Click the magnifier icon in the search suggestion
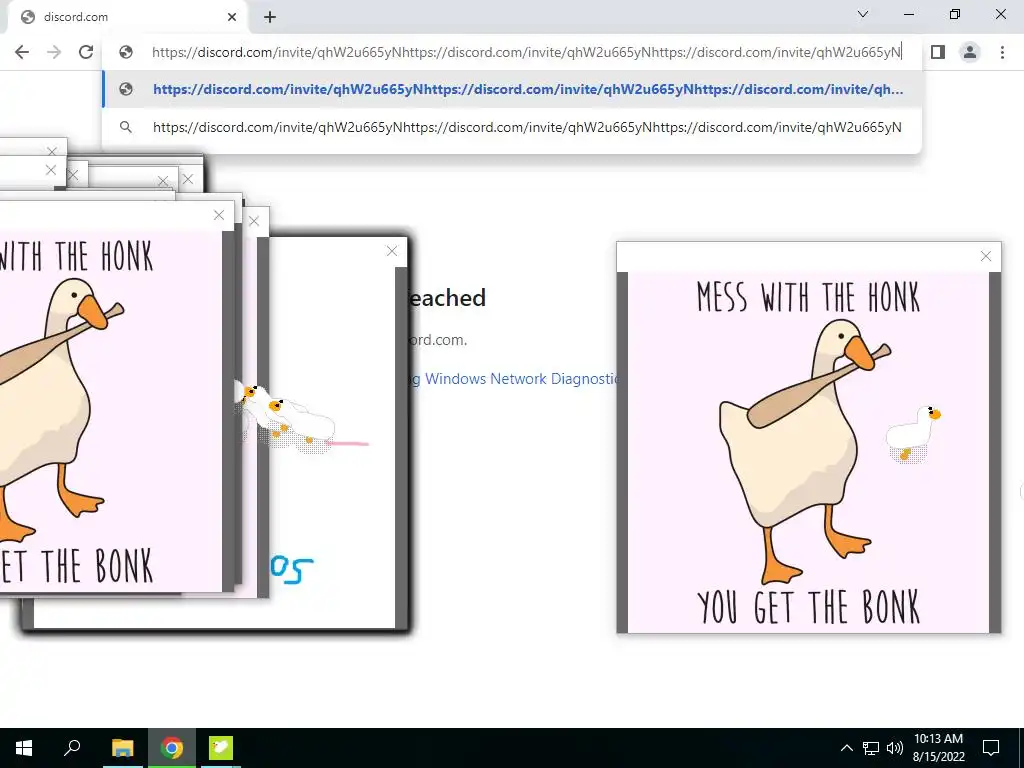Viewport: 1024px width, 768px height. click(x=126, y=127)
